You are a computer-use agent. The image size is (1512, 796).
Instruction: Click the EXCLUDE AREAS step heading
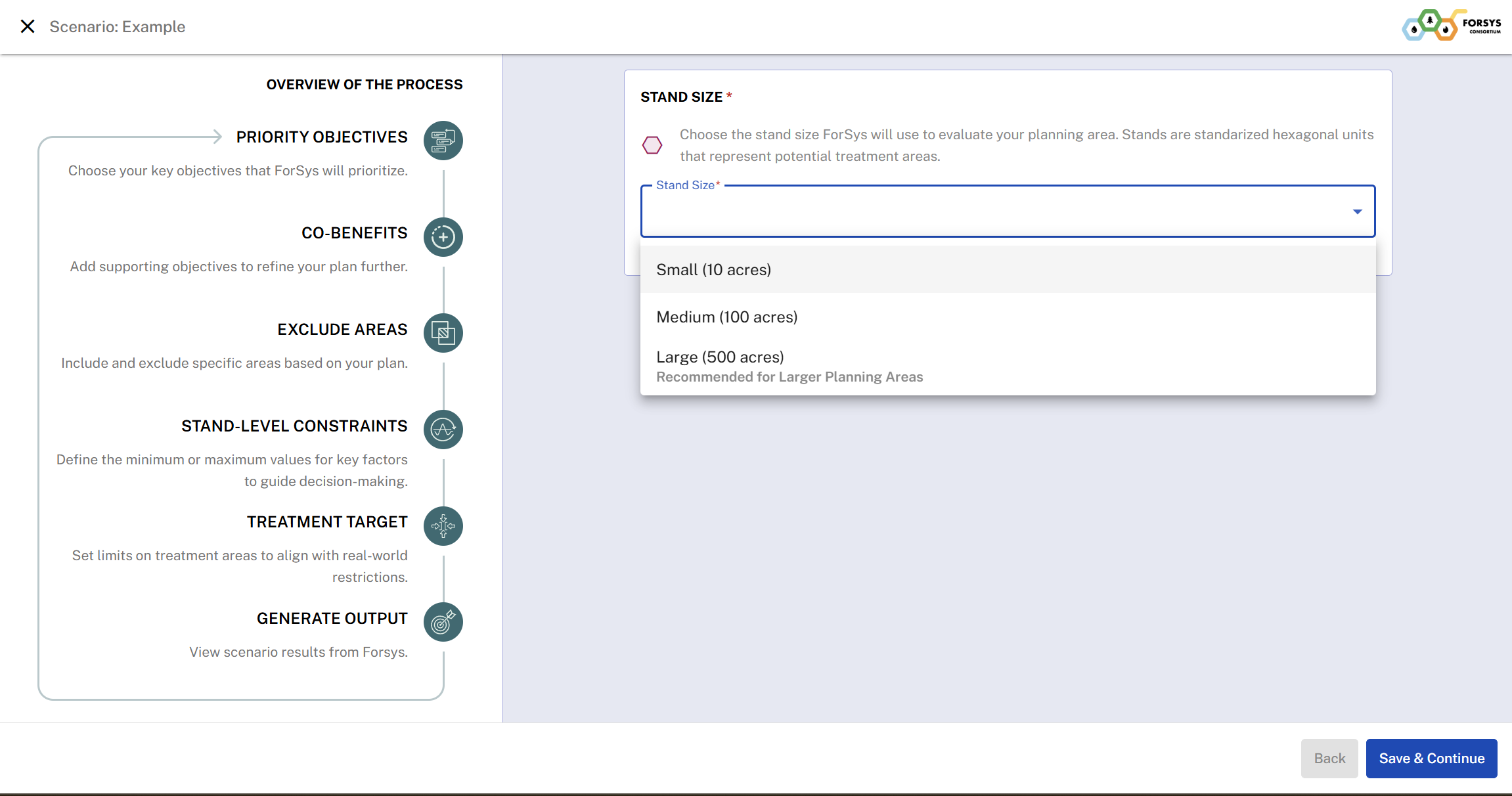coord(342,330)
